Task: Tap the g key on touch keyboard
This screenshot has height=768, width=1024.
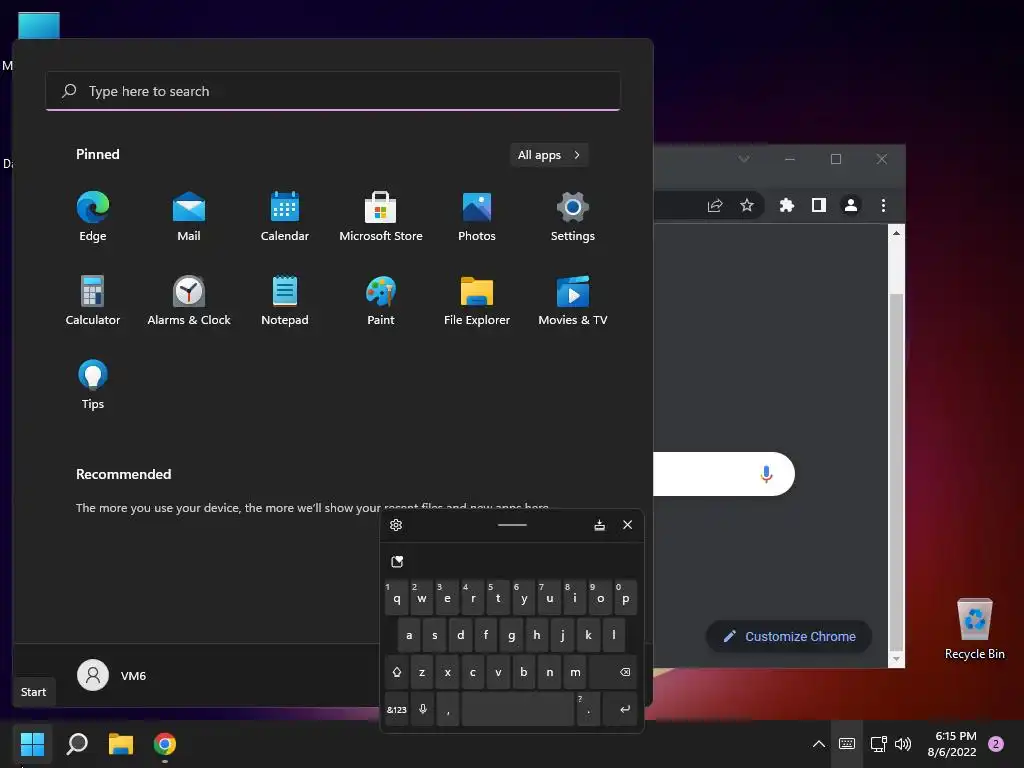Action: click(x=511, y=635)
